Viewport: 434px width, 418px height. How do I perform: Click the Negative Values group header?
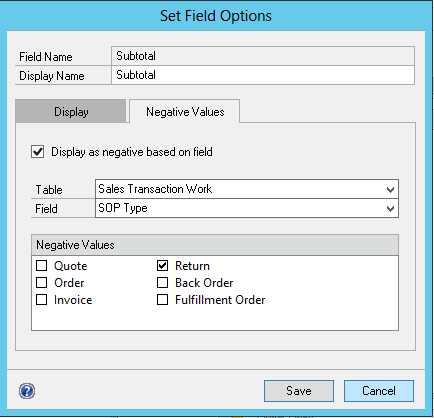pos(215,245)
